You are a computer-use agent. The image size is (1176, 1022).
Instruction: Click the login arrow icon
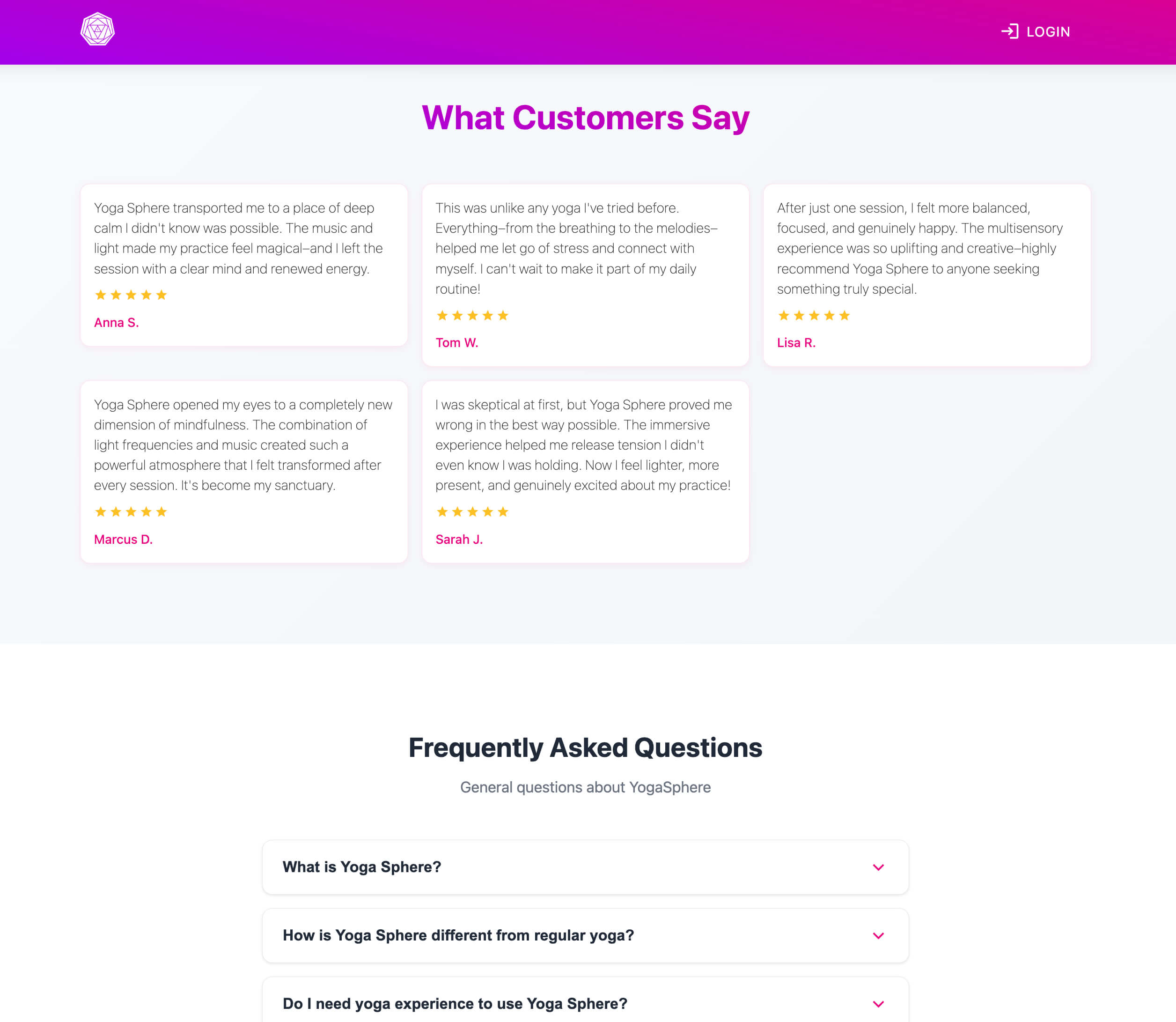click(1009, 31)
